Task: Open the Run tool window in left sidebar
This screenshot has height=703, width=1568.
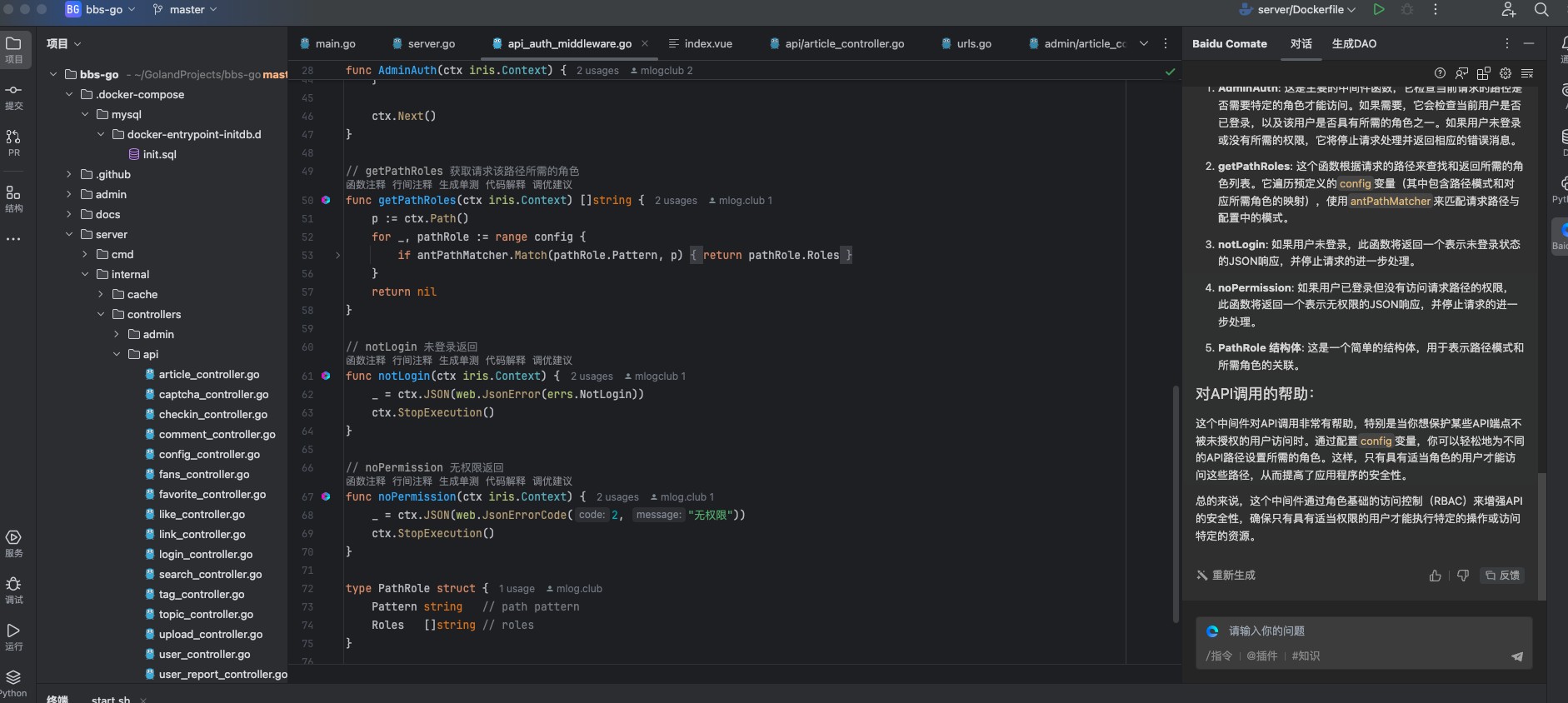Action: tap(14, 636)
